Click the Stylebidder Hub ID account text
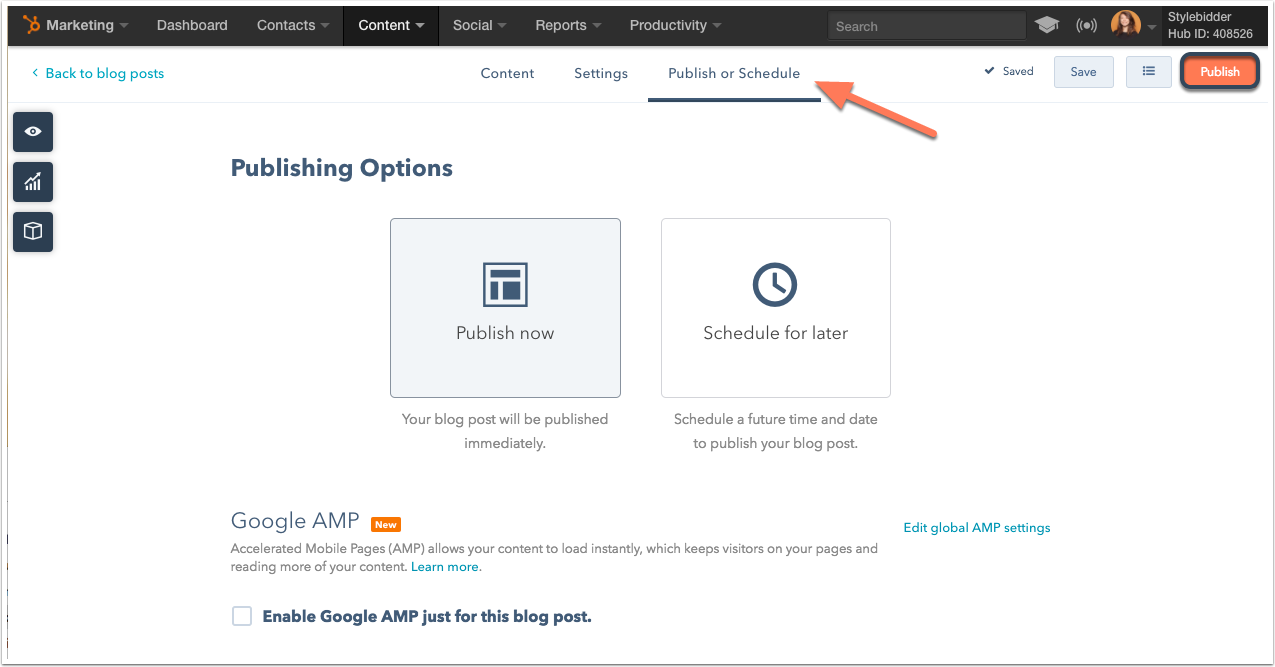This screenshot has width=1275, height=667. pyautogui.click(x=1209, y=25)
